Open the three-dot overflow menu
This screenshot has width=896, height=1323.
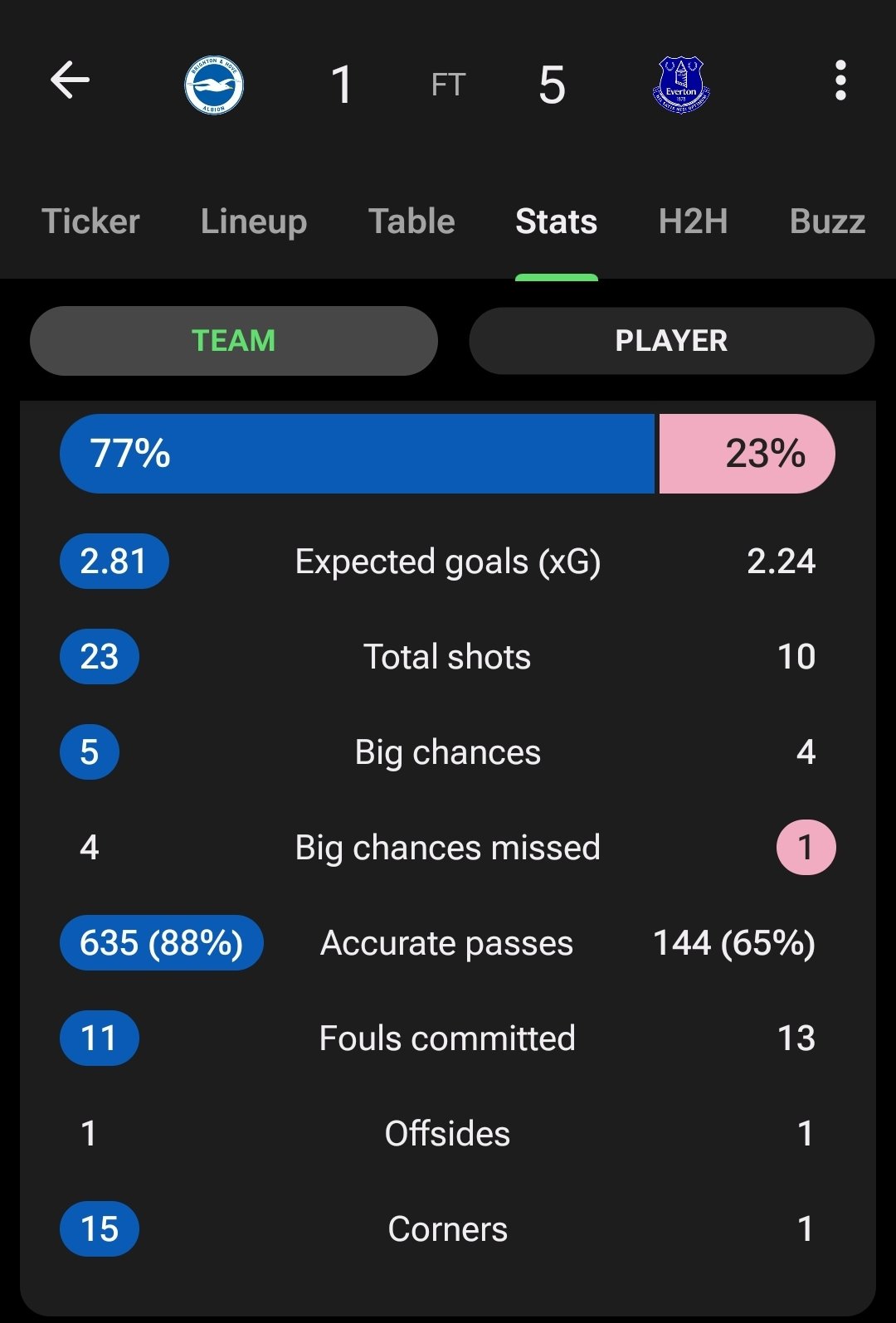pos(840,81)
